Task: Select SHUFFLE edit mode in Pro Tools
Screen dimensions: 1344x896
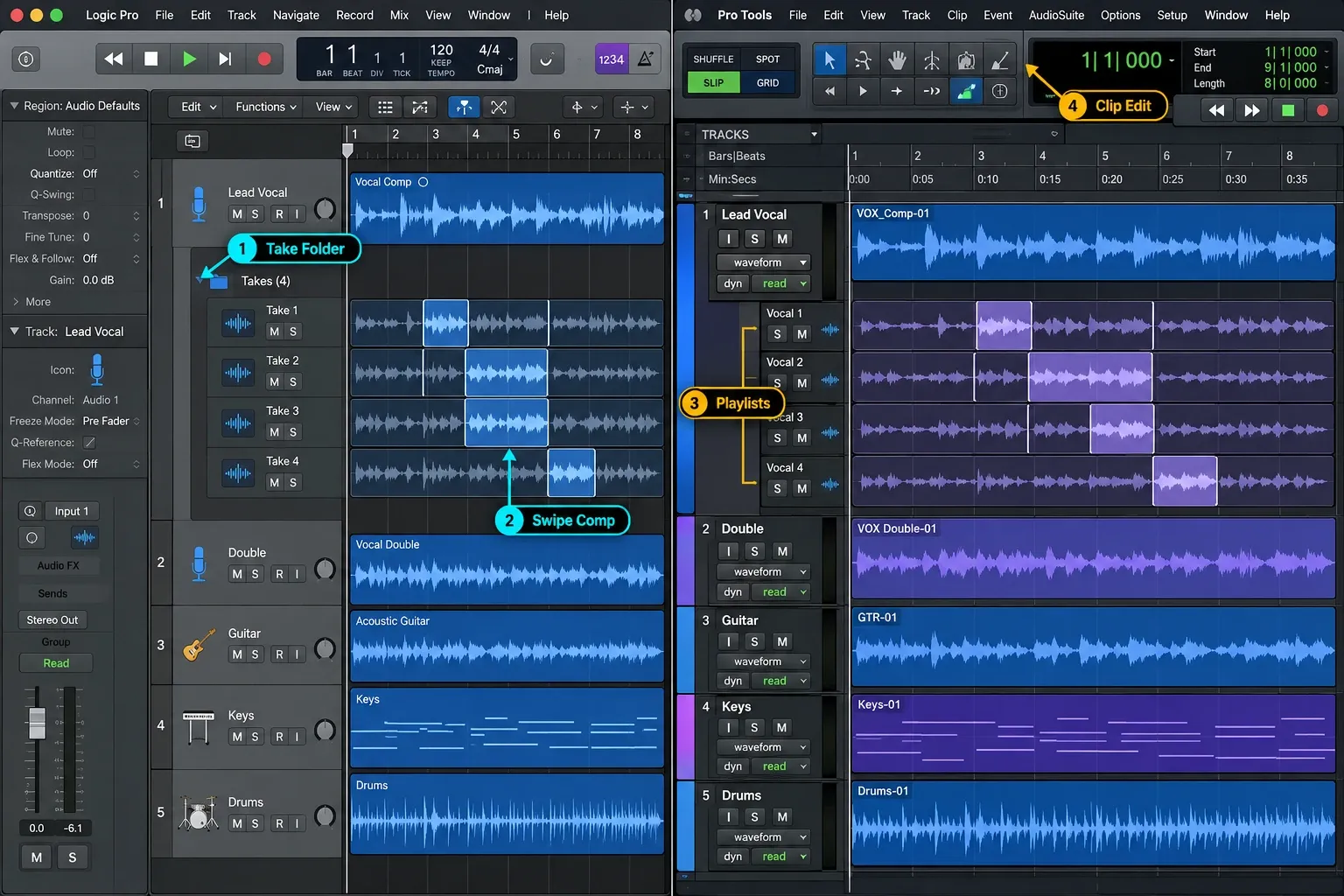Action: click(713, 59)
